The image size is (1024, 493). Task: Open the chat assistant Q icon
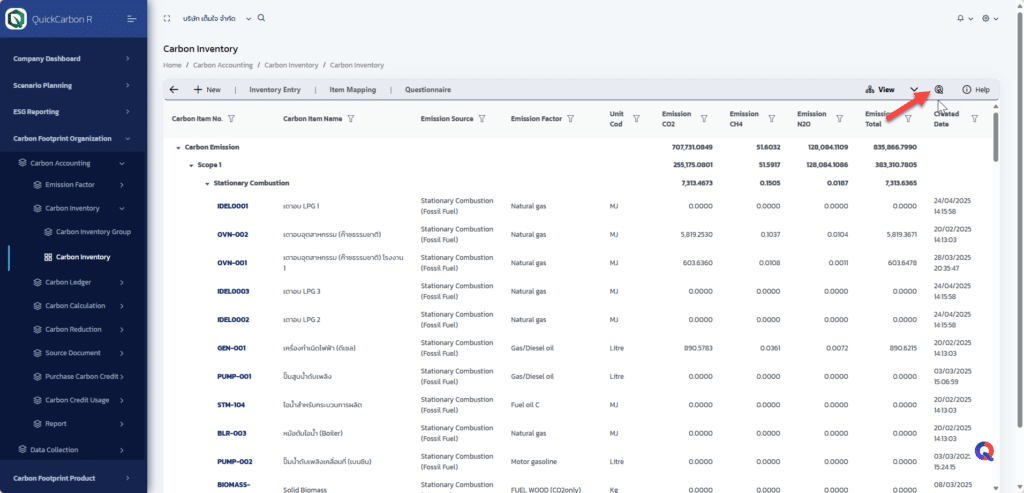(x=984, y=451)
